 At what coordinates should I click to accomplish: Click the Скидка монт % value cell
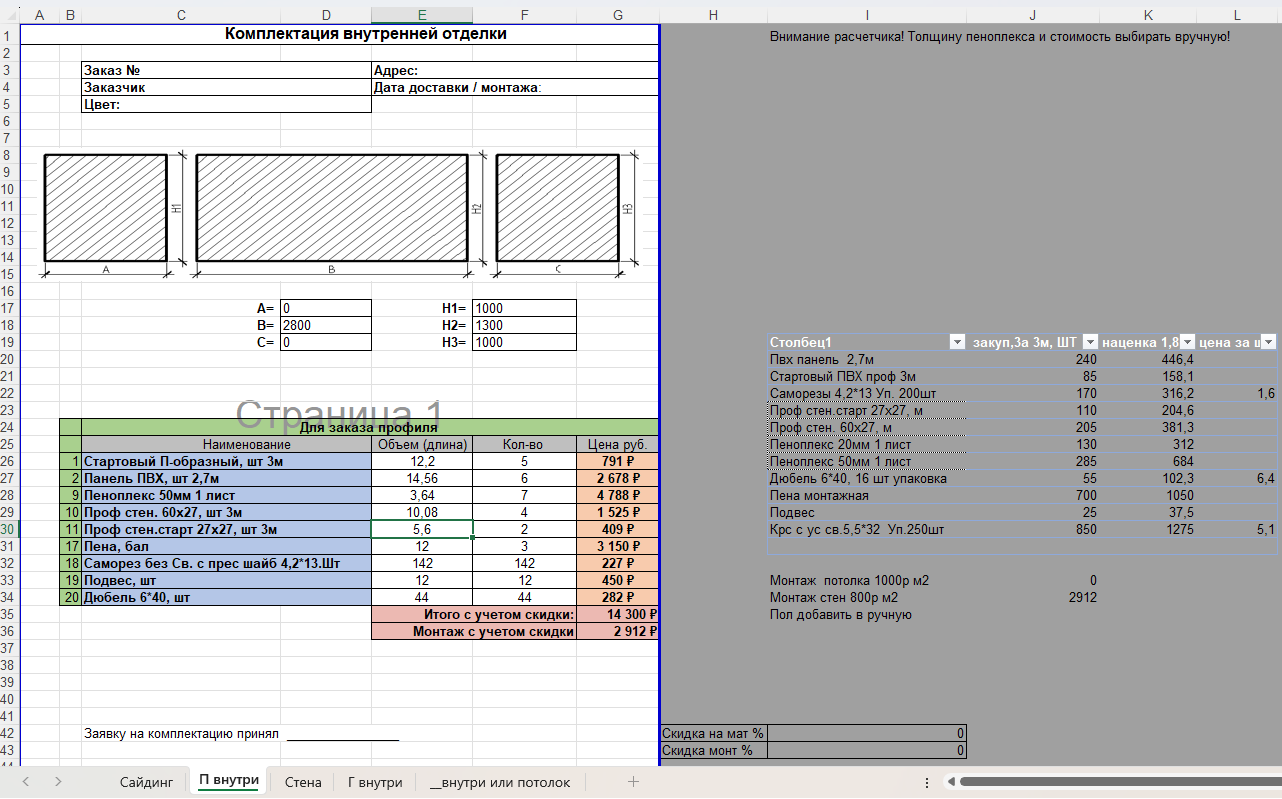coord(866,750)
